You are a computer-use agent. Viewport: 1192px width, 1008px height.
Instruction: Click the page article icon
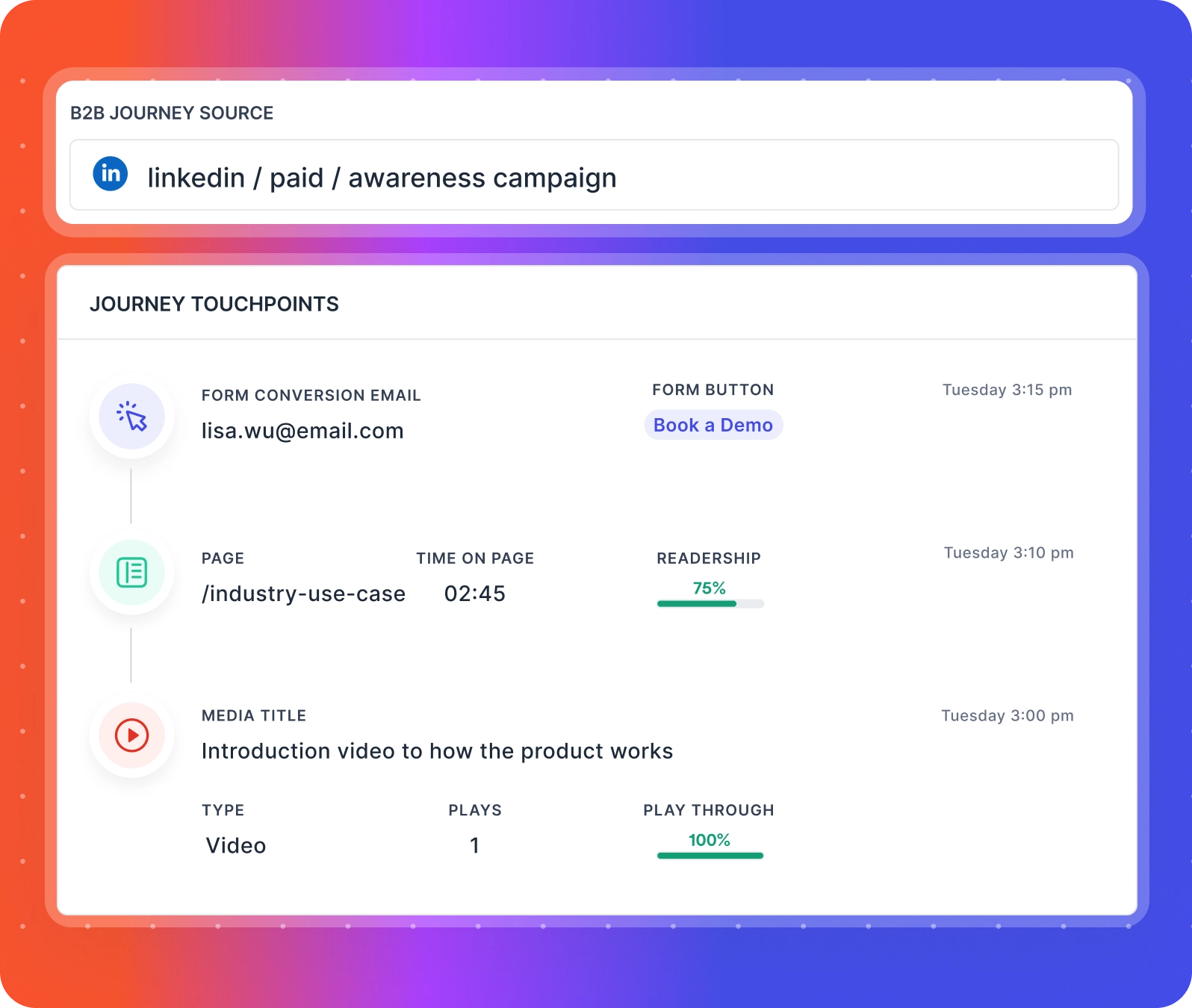coord(132,573)
